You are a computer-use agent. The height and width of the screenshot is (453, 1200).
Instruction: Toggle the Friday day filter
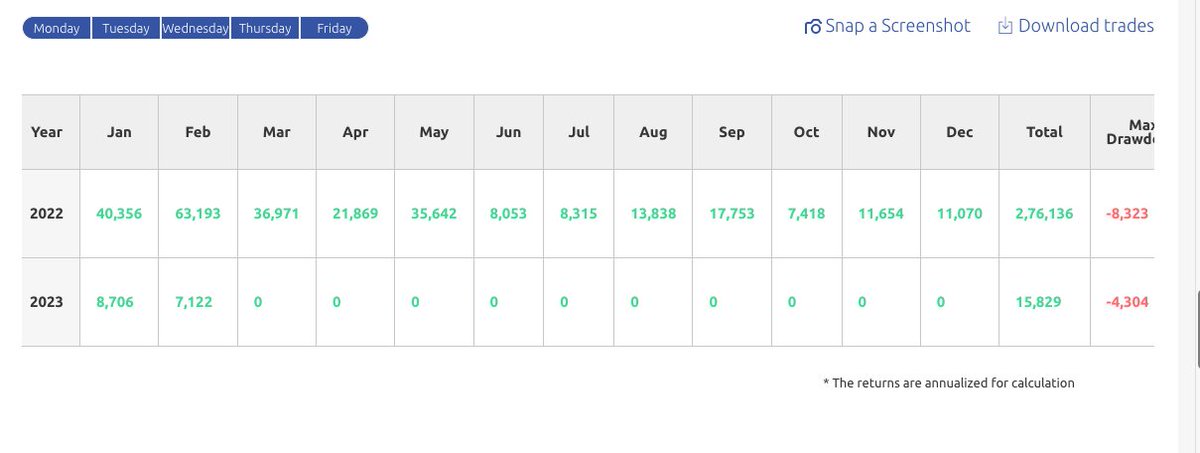(x=334, y=28)
